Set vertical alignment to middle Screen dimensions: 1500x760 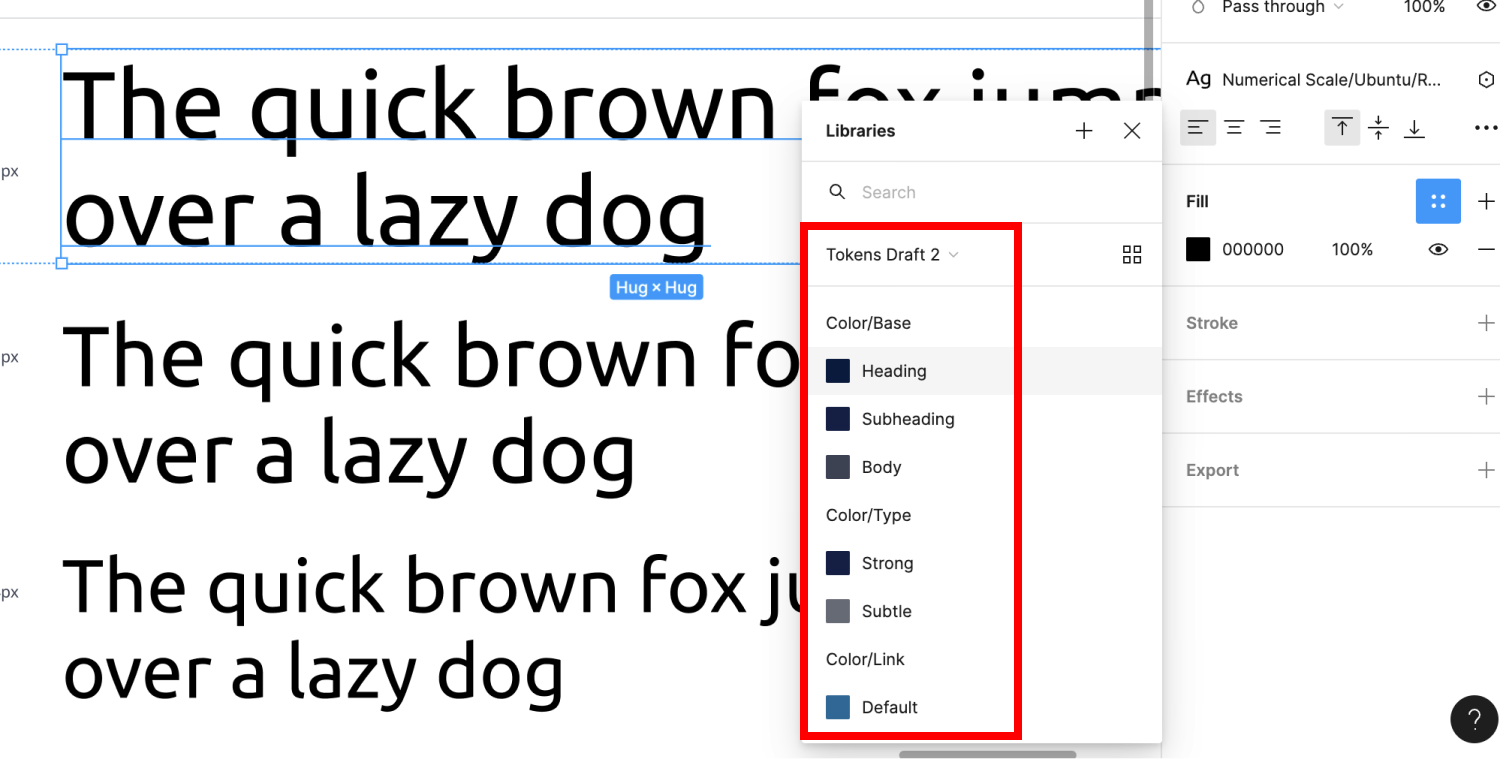coord(1378,128)
